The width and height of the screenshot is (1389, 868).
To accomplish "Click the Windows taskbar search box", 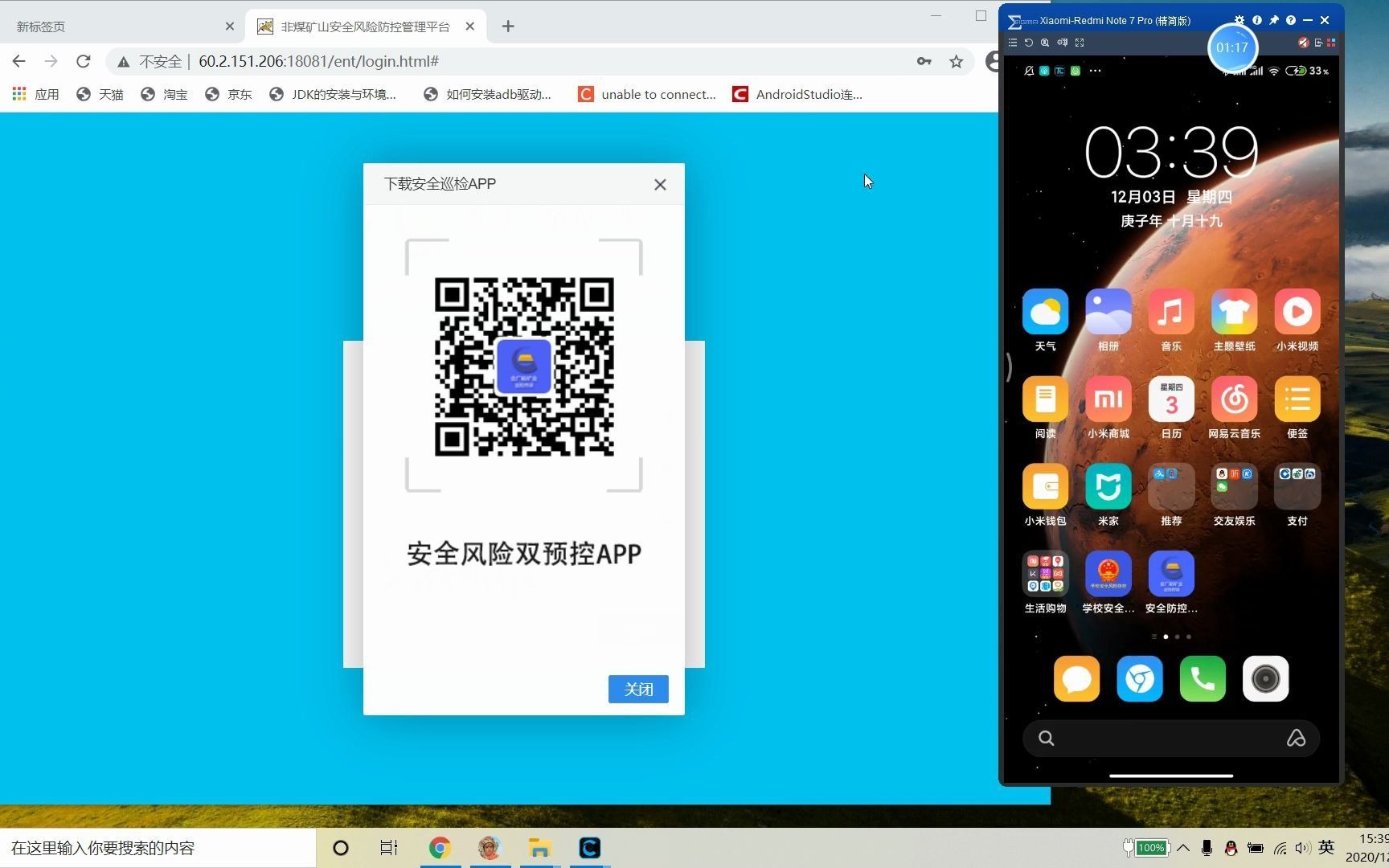I will (158, 848).
